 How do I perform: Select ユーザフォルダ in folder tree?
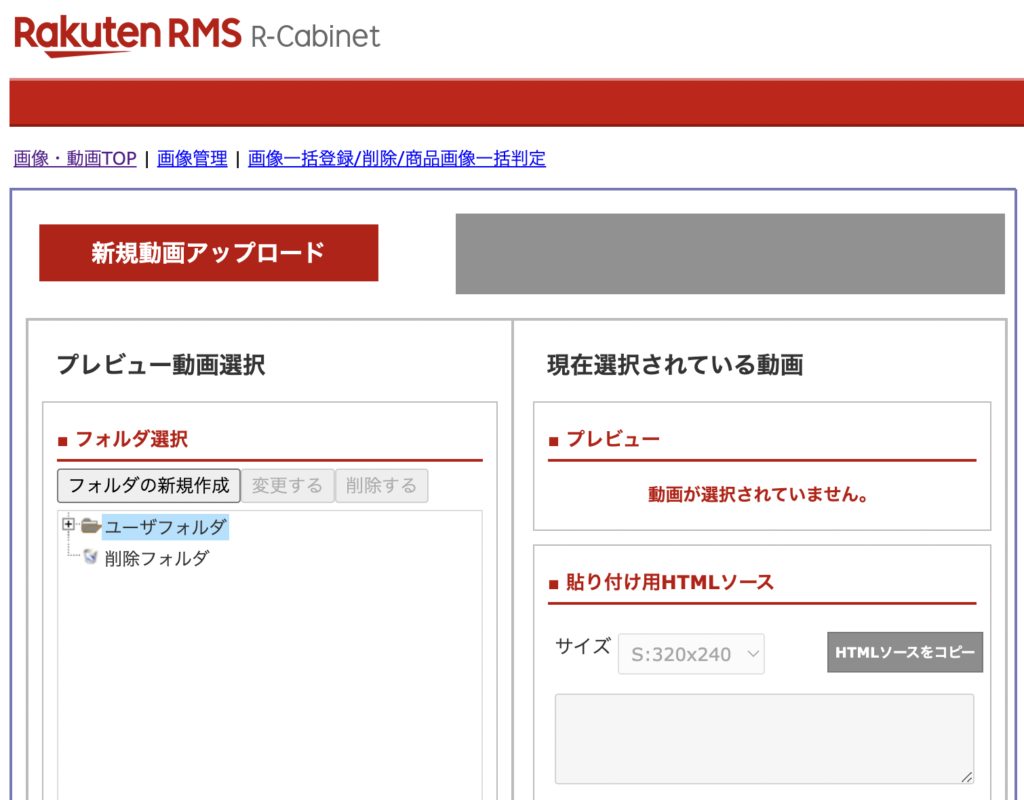click(x=165, y=527)
